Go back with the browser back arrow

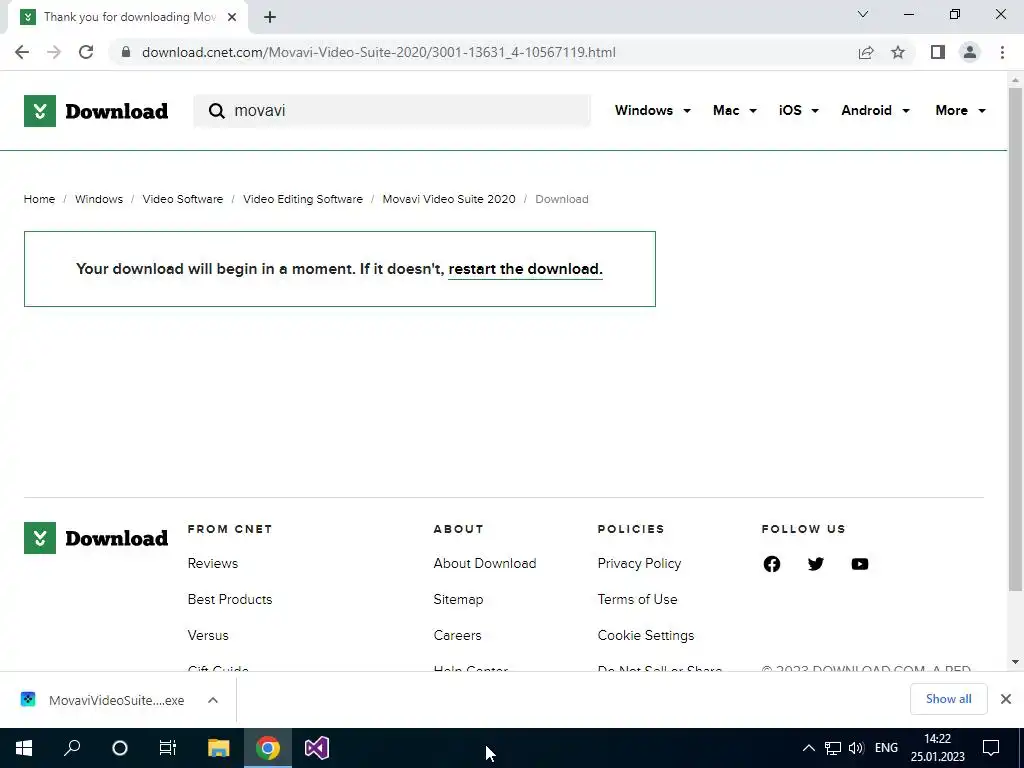[x=22, y=52]
